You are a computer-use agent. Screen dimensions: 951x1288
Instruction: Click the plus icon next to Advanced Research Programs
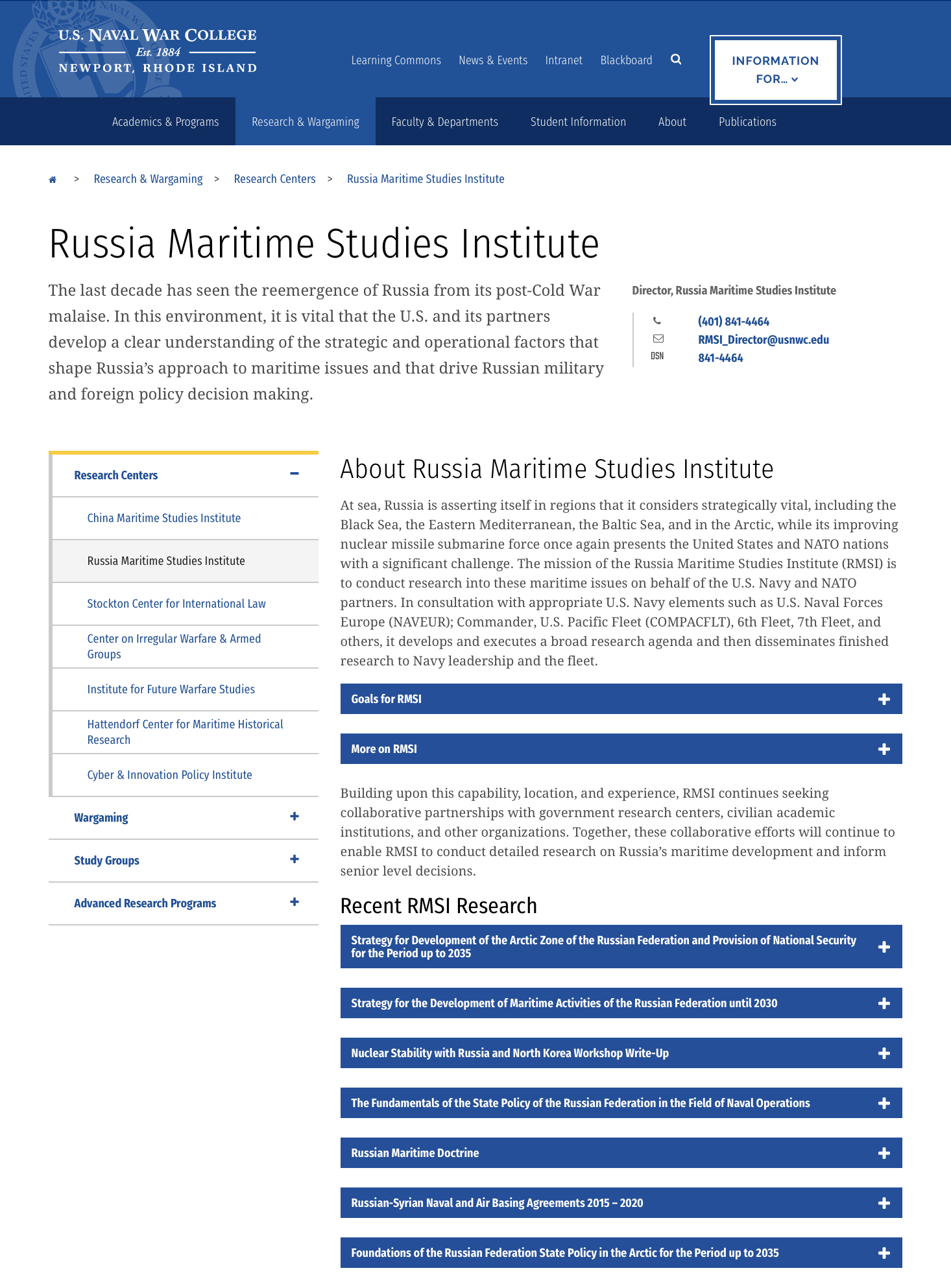tap(295, 902)
